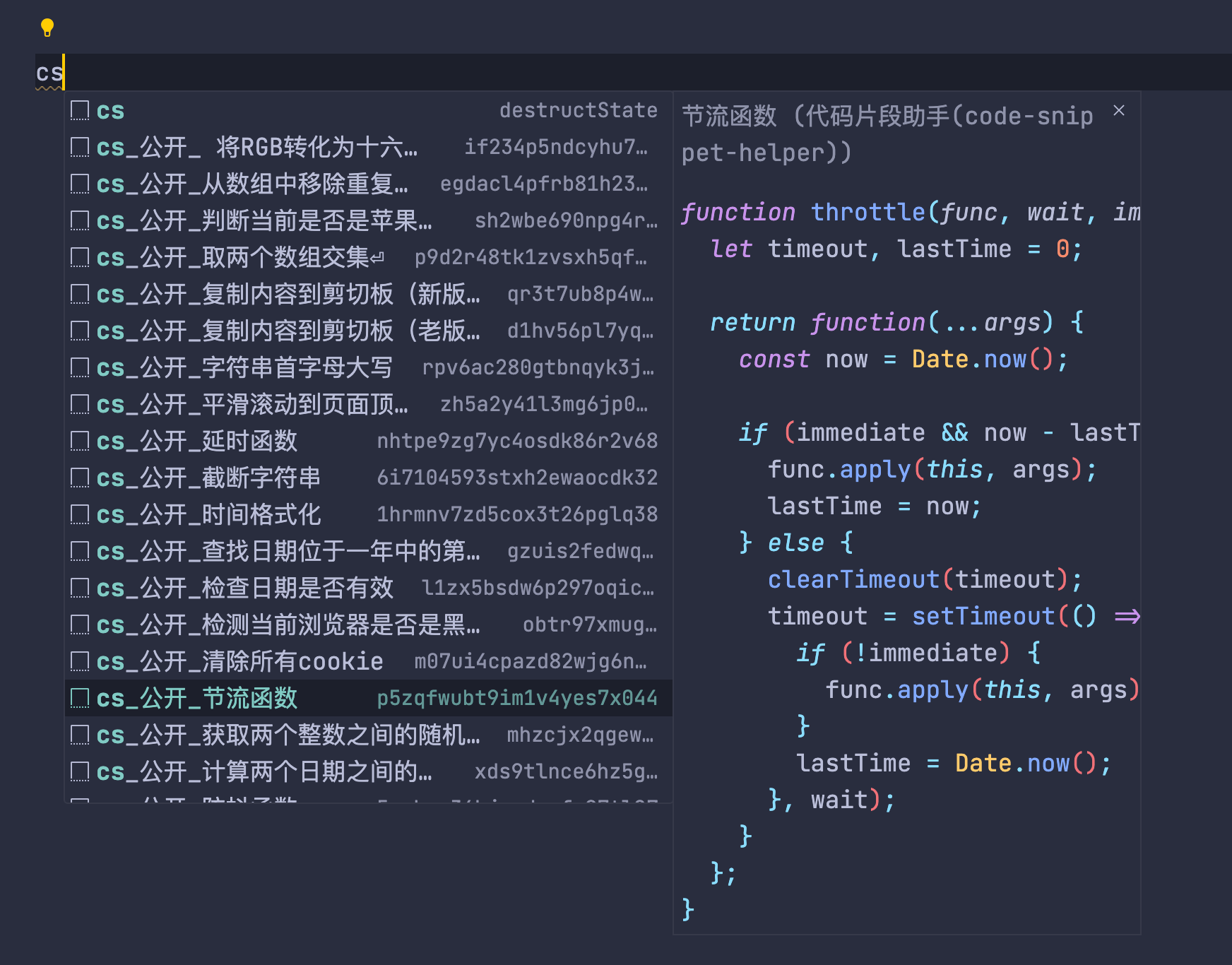
Task: Click the snippet icon for 取两个数组交集 entry
Action: pyautogui.click(x=80, y=257)
